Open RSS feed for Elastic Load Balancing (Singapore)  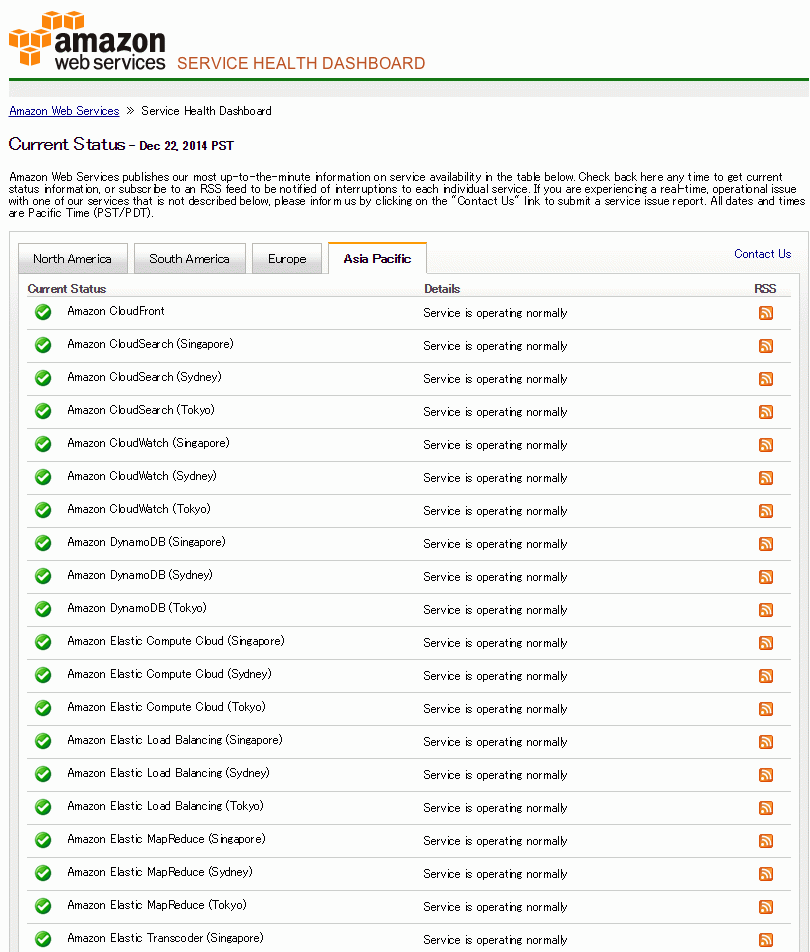(766, 742)
